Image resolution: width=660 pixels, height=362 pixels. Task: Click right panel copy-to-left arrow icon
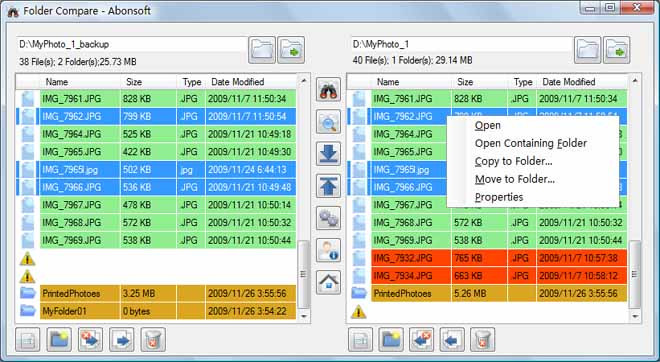point(452,340)
